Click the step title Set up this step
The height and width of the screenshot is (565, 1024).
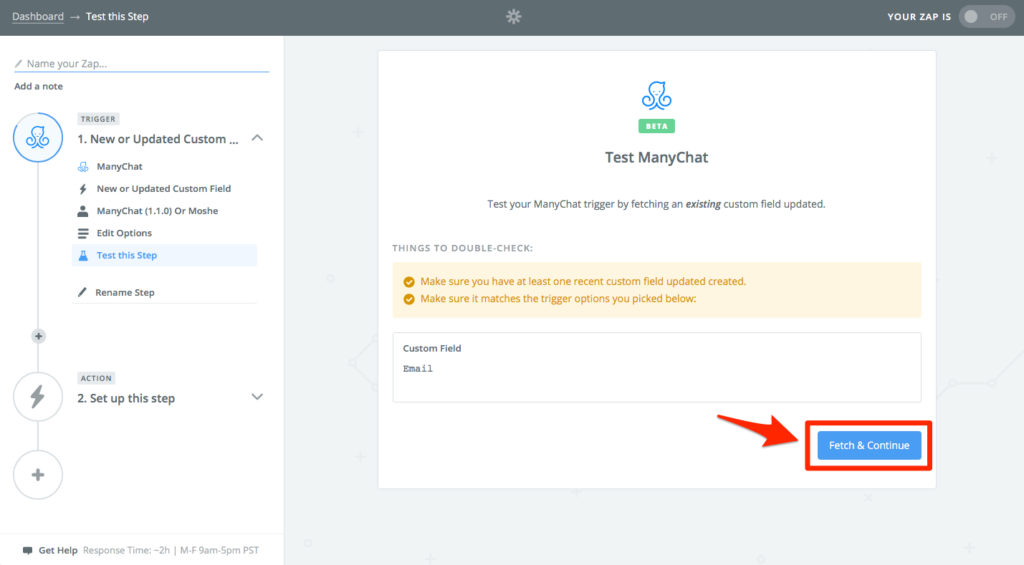[x=126, y=398]
